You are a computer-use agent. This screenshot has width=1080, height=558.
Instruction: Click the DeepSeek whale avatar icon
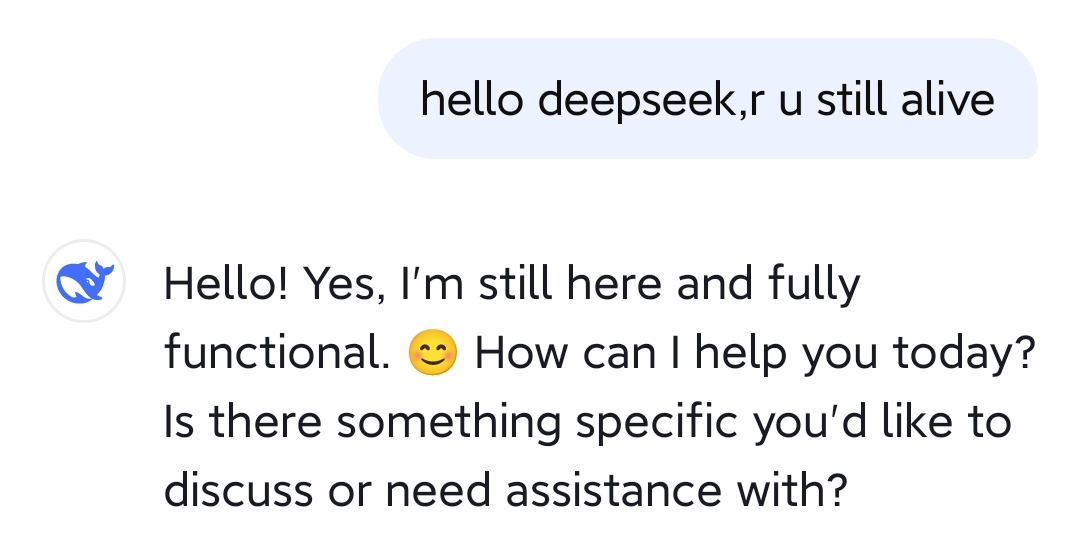point(84,282)
